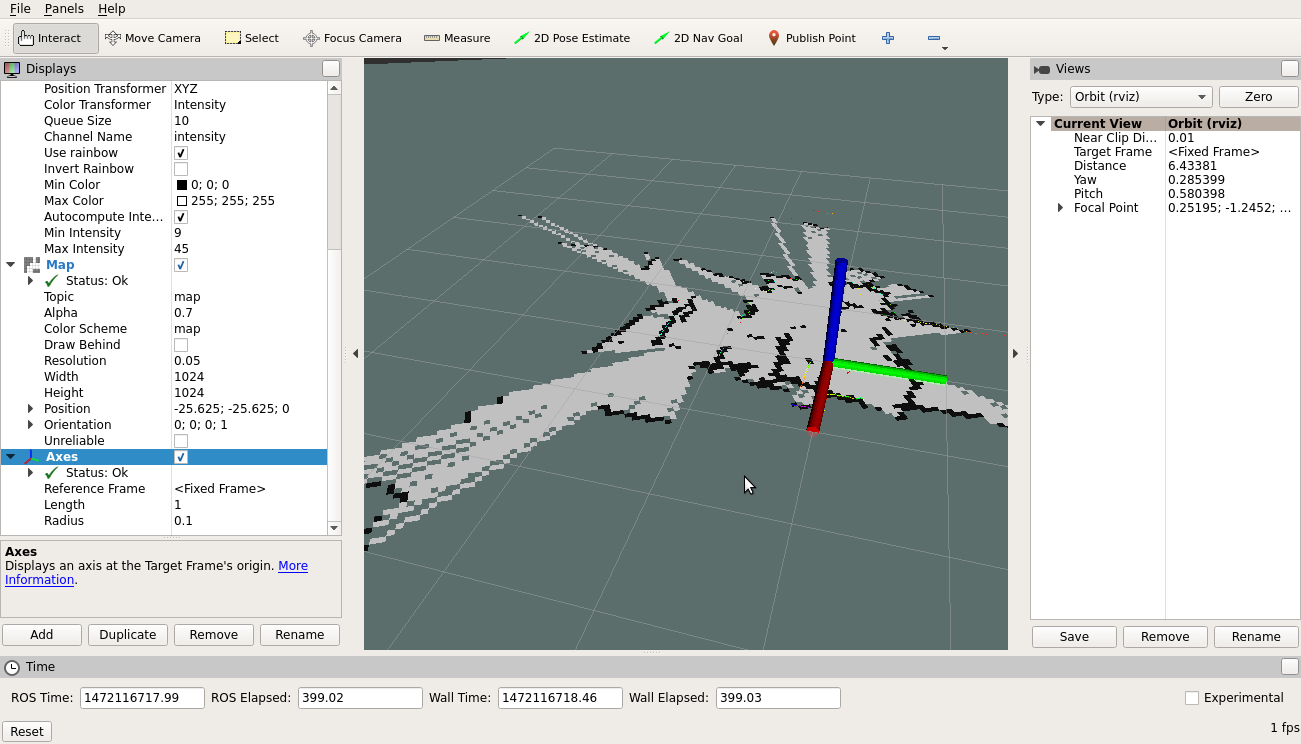Click the green check icon in Map Status
This screenshot has width=1301, height=744.
(52, 281)
